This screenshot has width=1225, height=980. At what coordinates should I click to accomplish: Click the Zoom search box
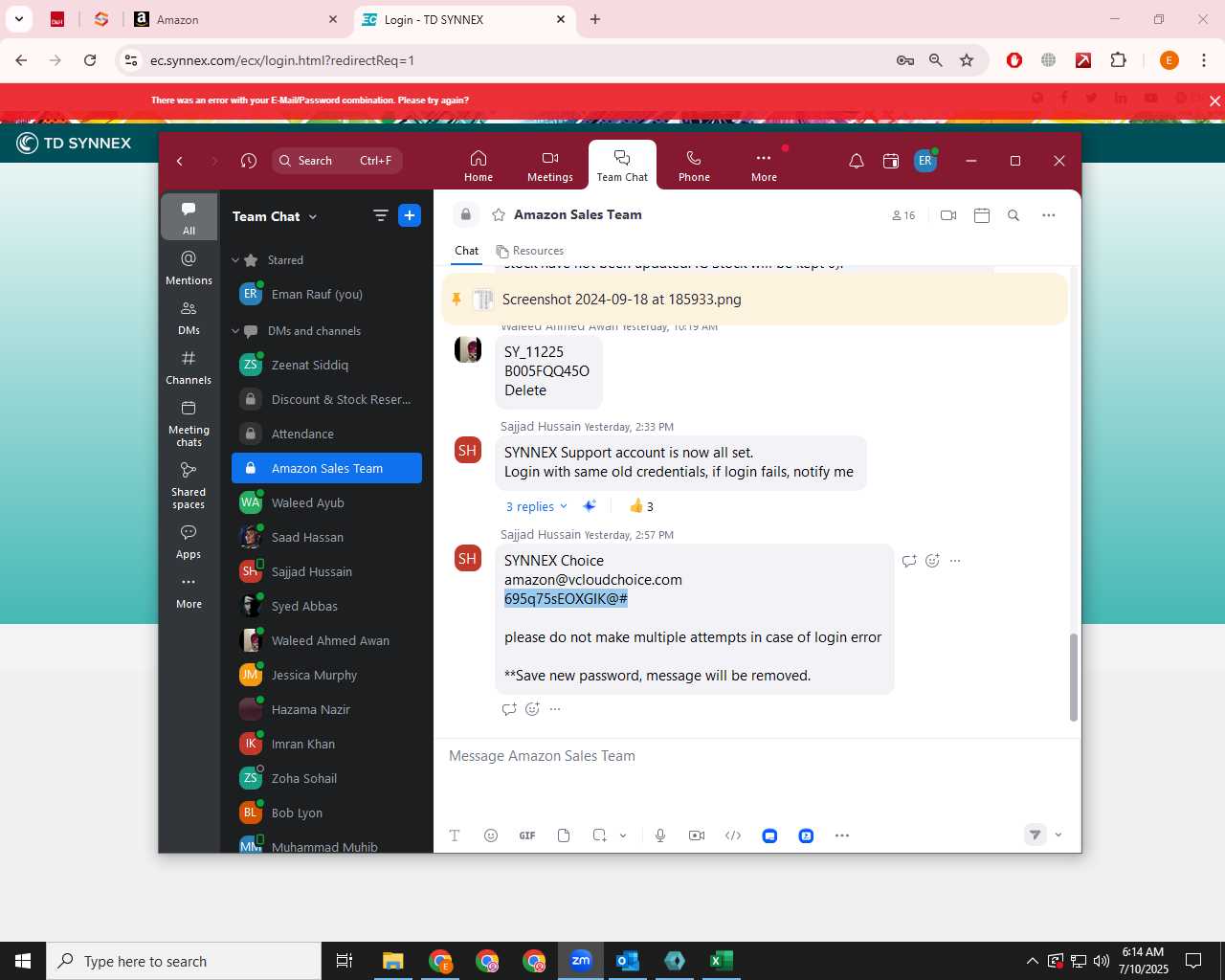(337, 161)
